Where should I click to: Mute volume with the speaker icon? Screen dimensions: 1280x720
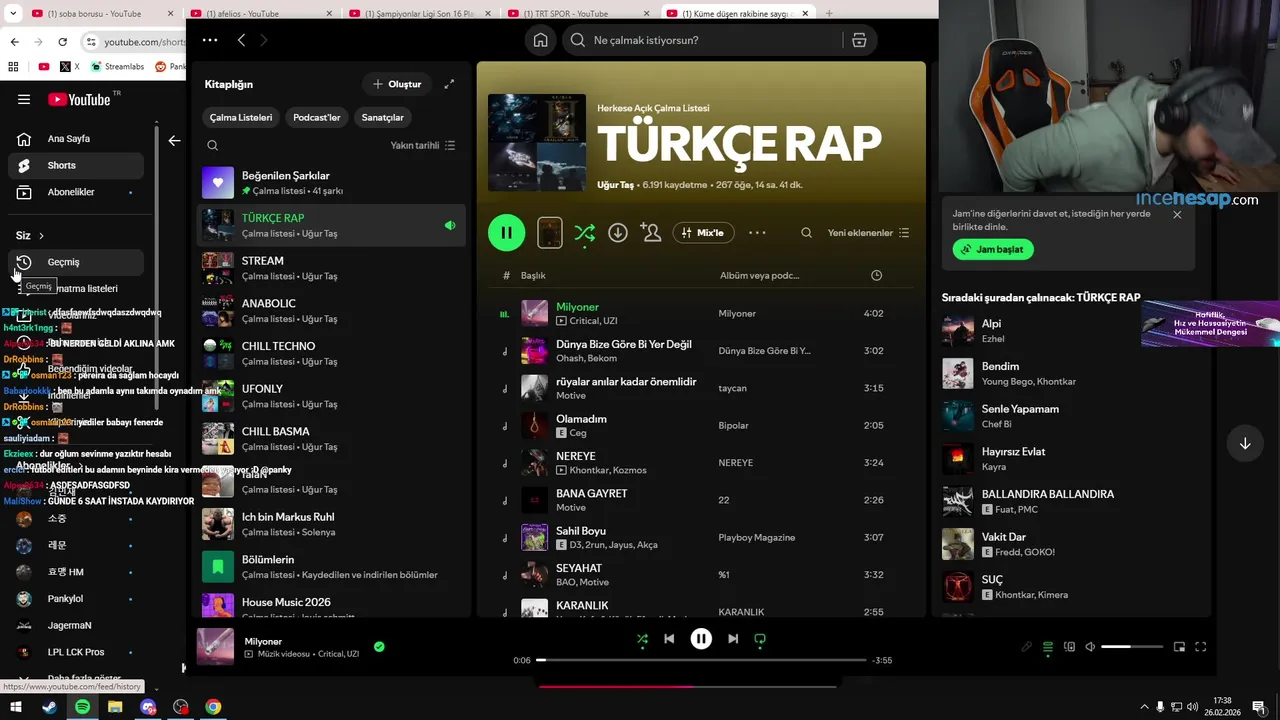point(1090,647)
